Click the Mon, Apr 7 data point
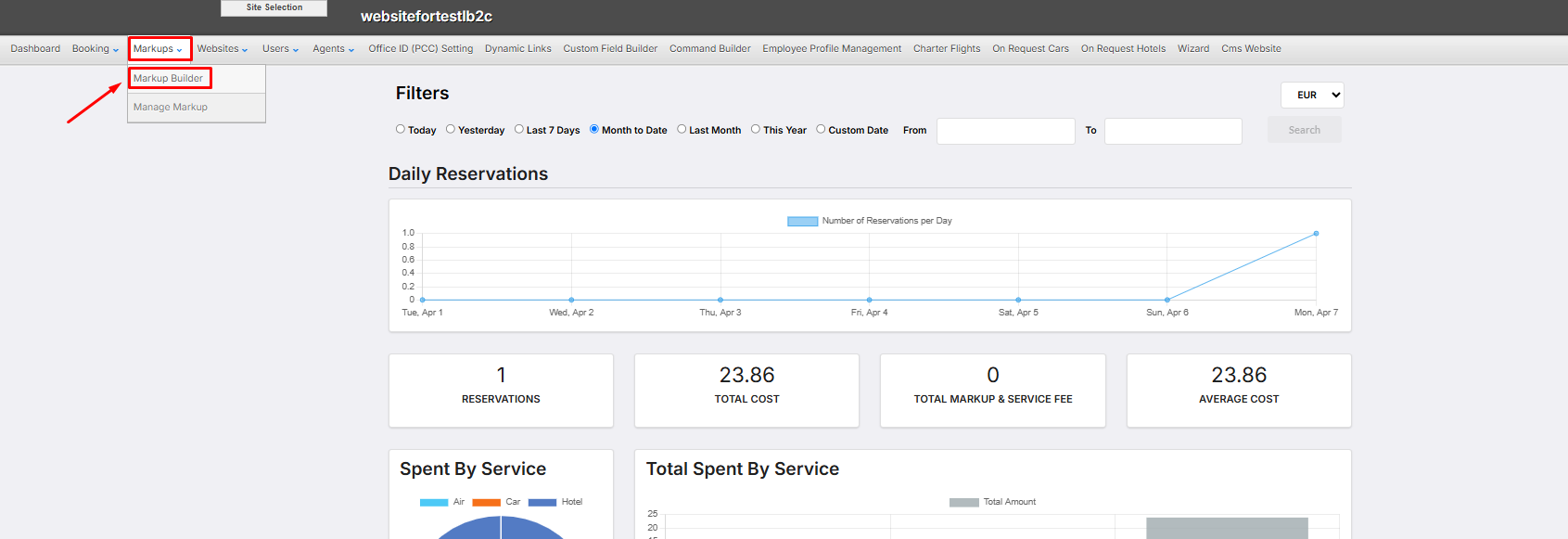Screen dimensions: 1568x539 (1316, 234)
